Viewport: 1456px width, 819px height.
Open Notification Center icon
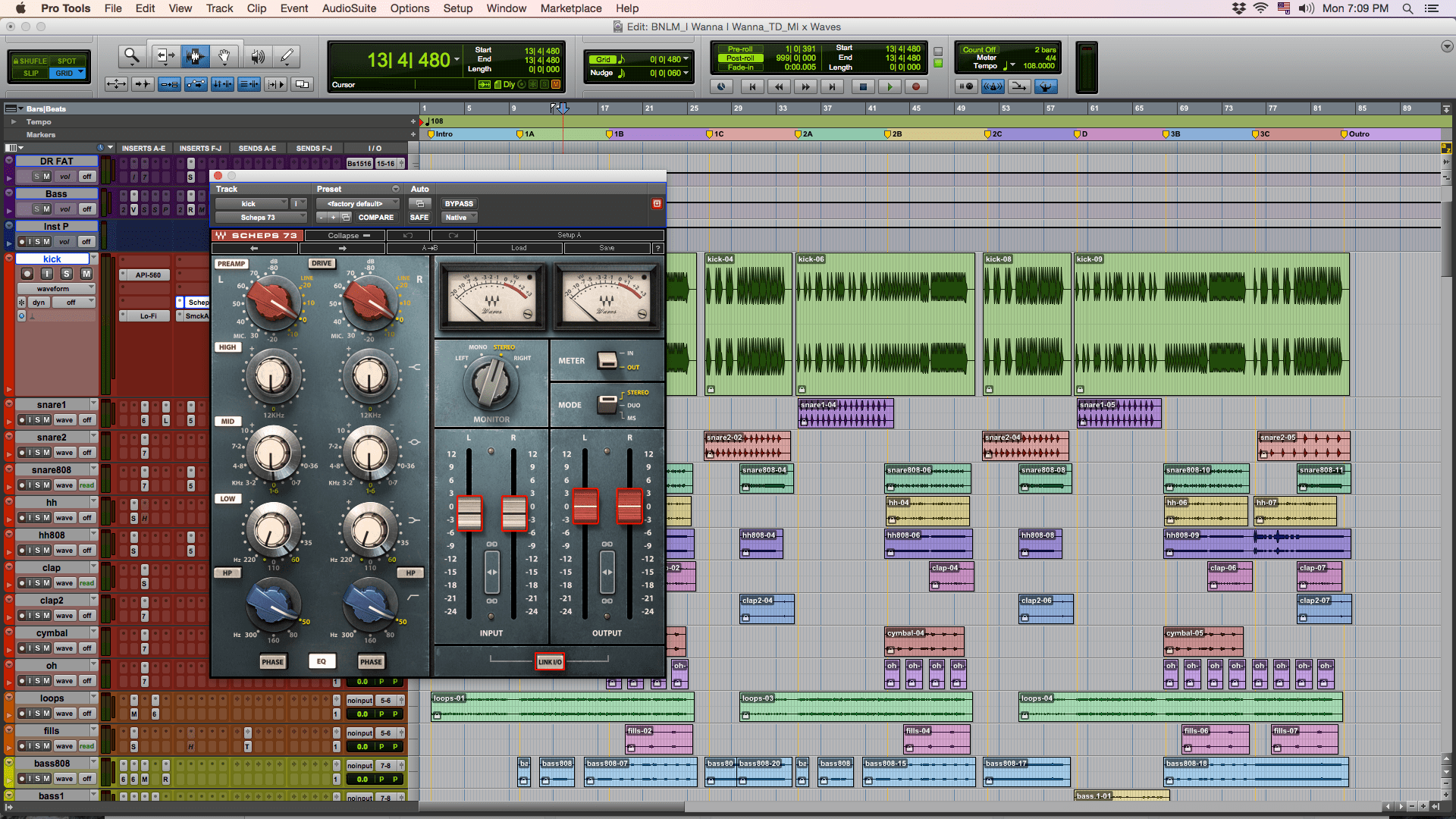[x=1432, y=8]
